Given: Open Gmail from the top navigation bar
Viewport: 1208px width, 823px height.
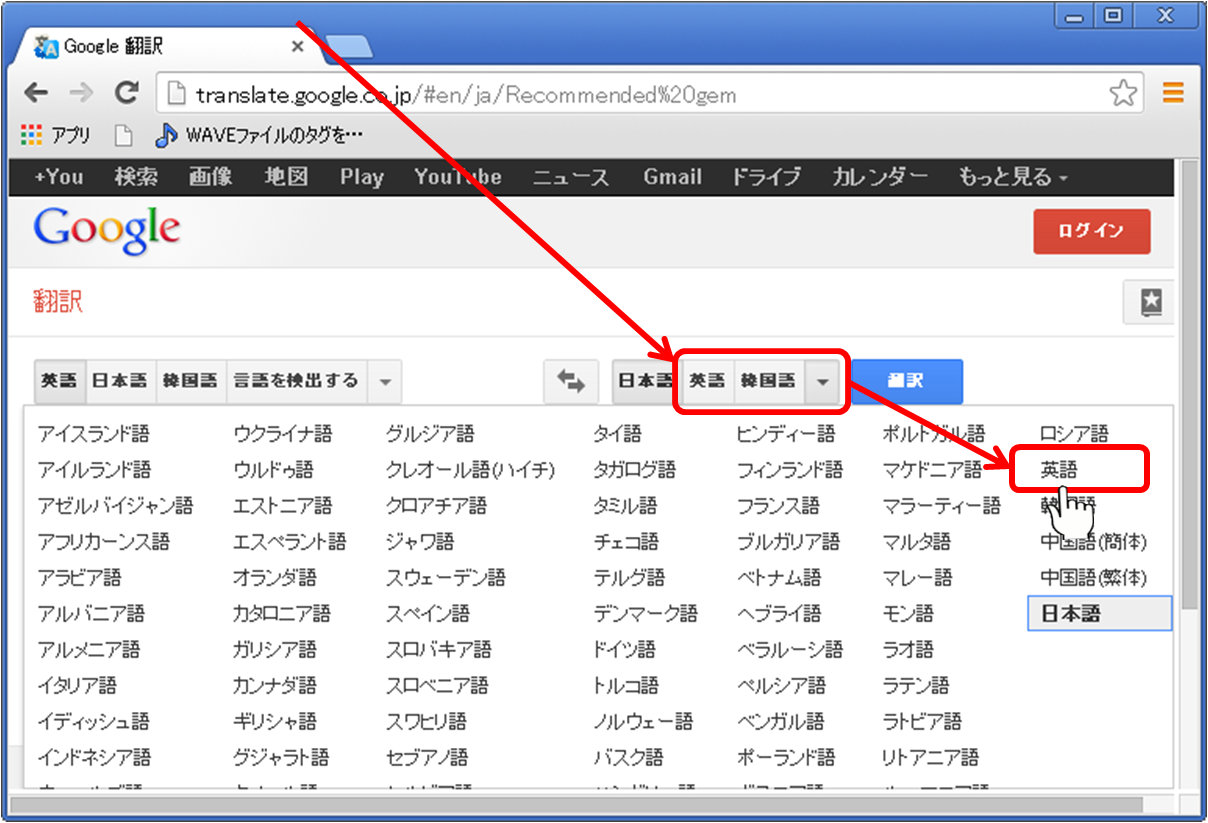Looking at the screenshot, I should click(x=672, y=177).
